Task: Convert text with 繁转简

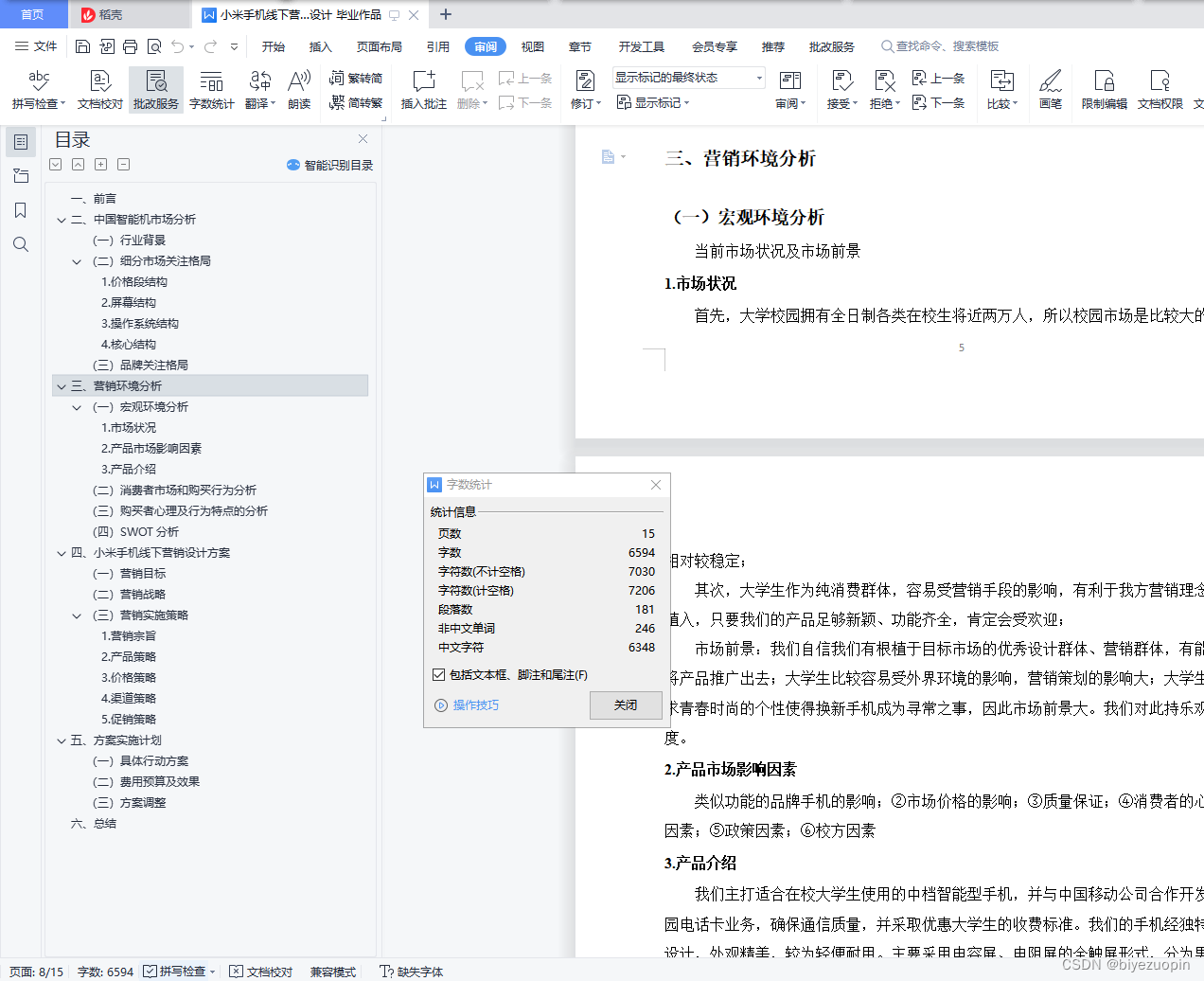Action: [x=356, y=79]
